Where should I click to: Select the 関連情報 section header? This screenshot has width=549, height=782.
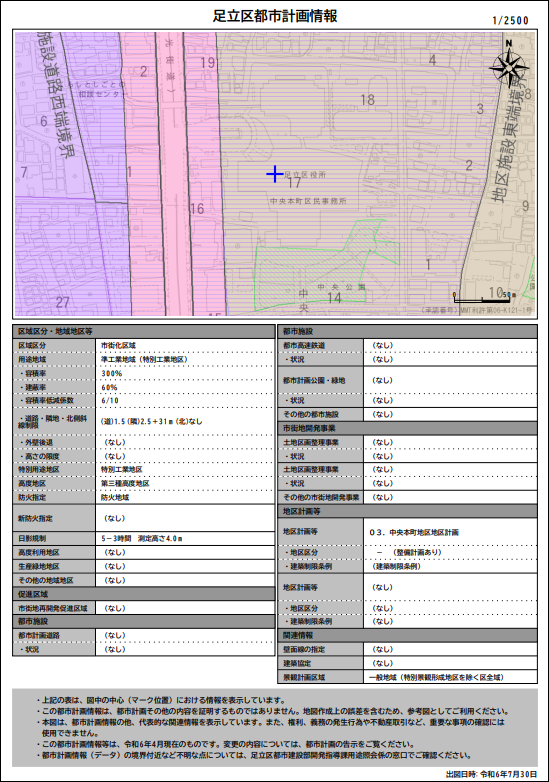[407, 635]
